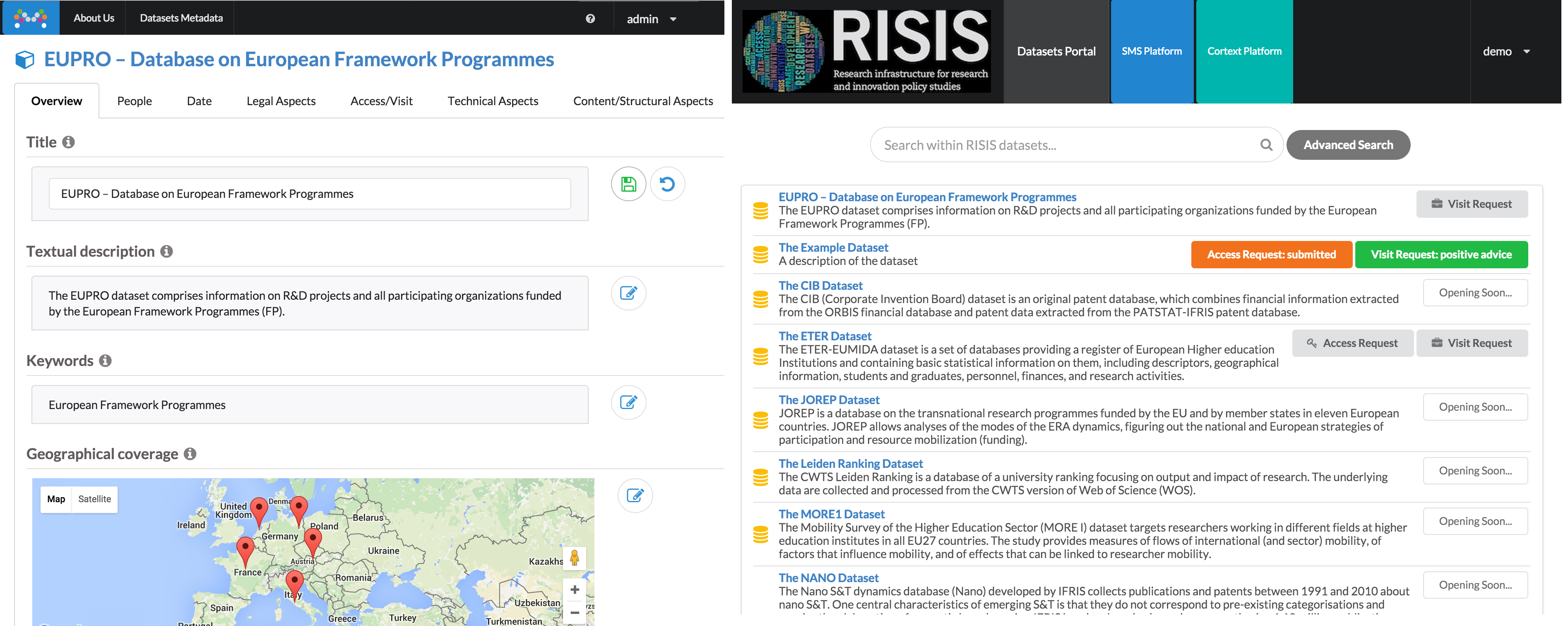This screenshot has height=626, width=1568.
Task: Show info icon next to Geographical coverage
Action: 190,454
